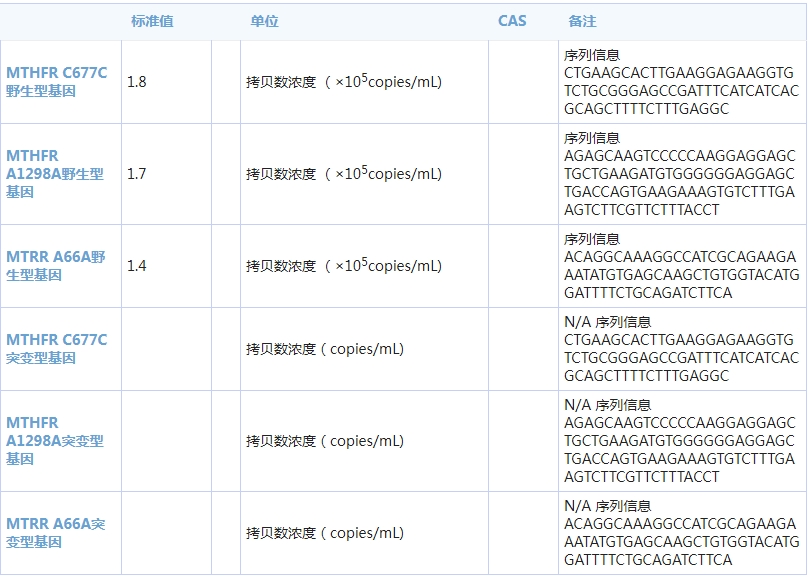
Task: Select the standard value 1.7
Action: click(x=137, y=174)
